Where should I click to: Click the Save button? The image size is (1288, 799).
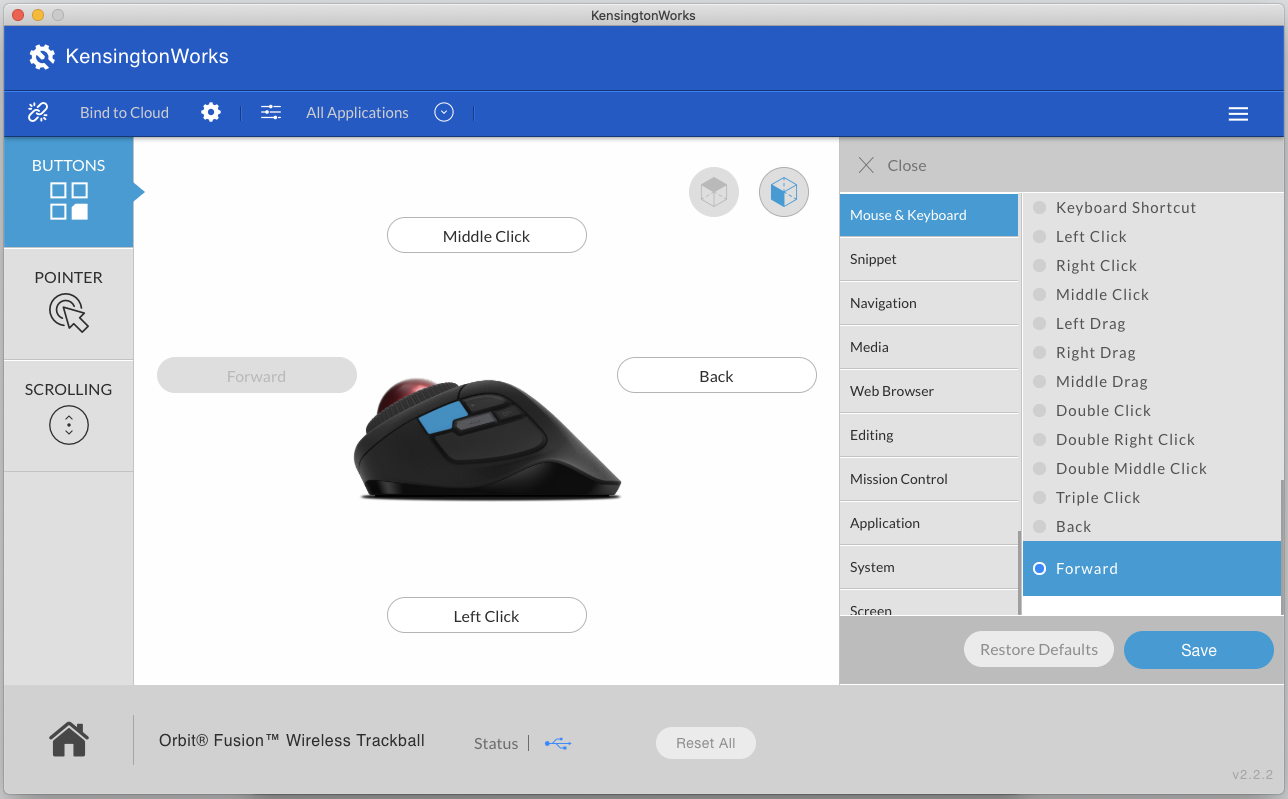tap(1198, 650)
